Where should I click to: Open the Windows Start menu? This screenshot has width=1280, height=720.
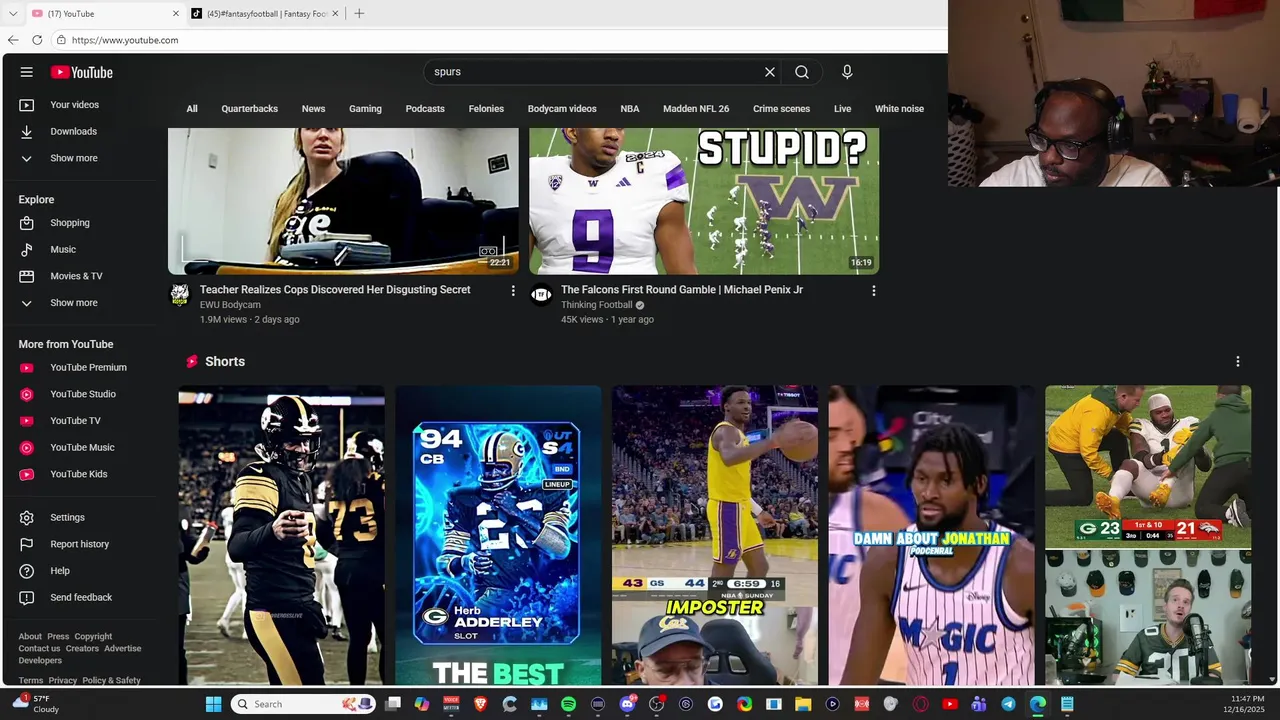pyautogui.click(x=213, y=704)
